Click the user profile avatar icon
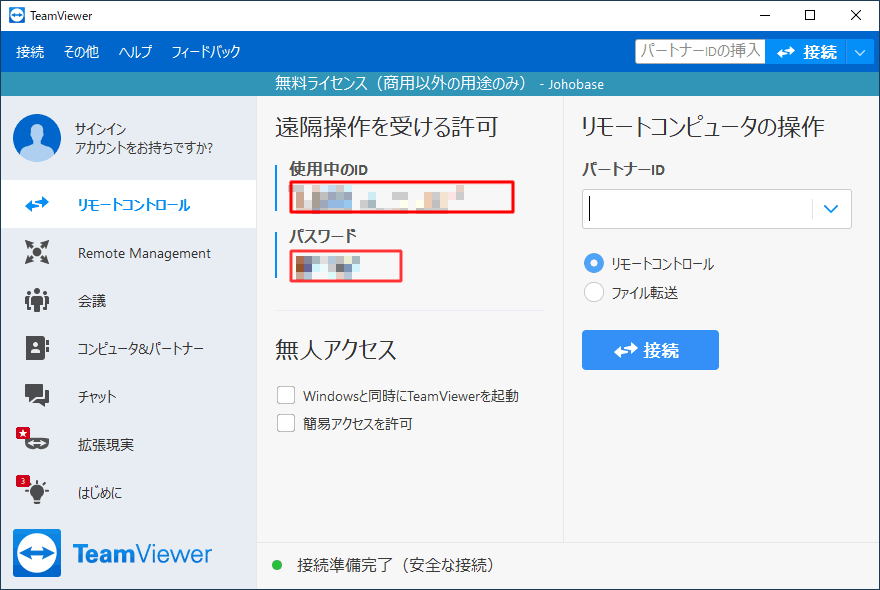The height and width of the screenshot is (590, 880). [37, 138]
